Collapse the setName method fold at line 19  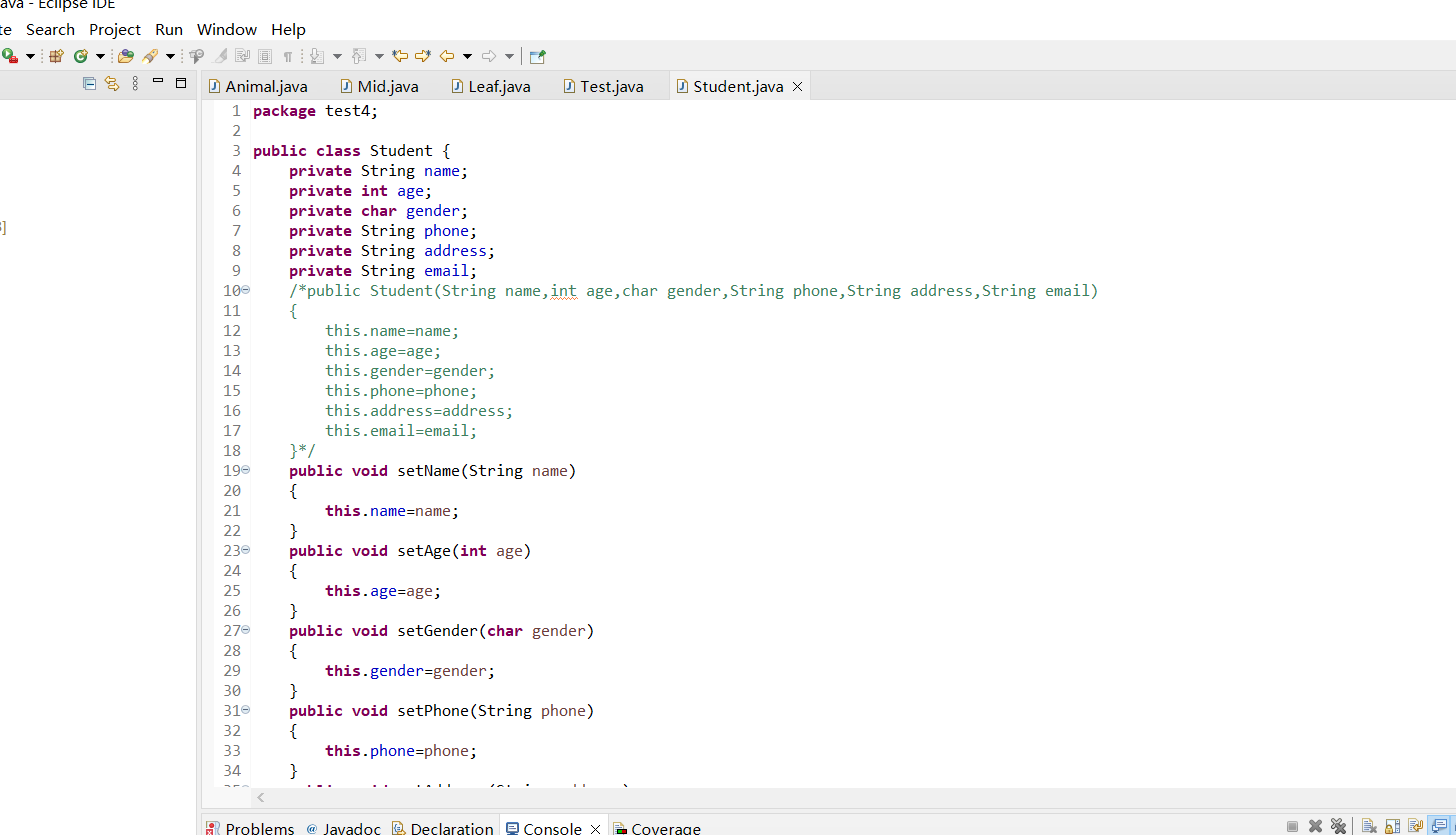[x=246, y=470]
